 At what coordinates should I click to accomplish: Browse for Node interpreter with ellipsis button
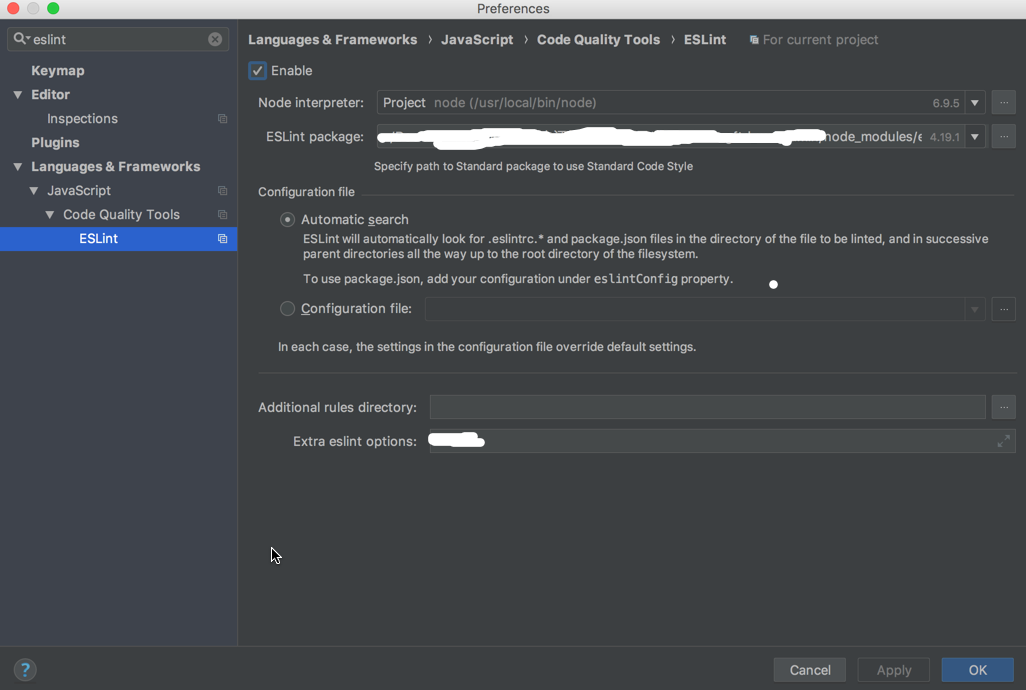coord(1004,103)
